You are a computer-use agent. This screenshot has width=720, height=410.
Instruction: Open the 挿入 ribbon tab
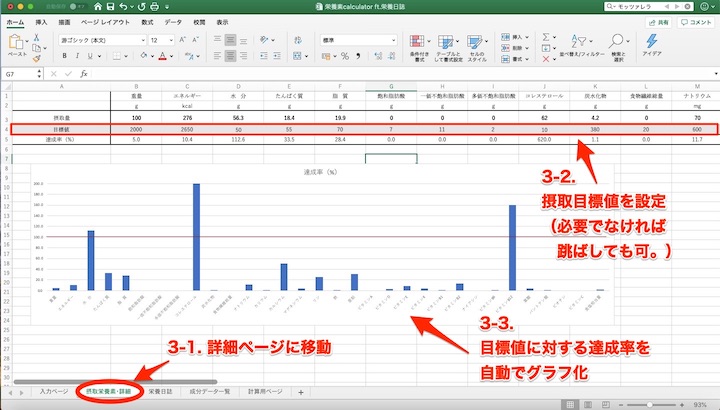pyautogui.click(x=41, y=22)
